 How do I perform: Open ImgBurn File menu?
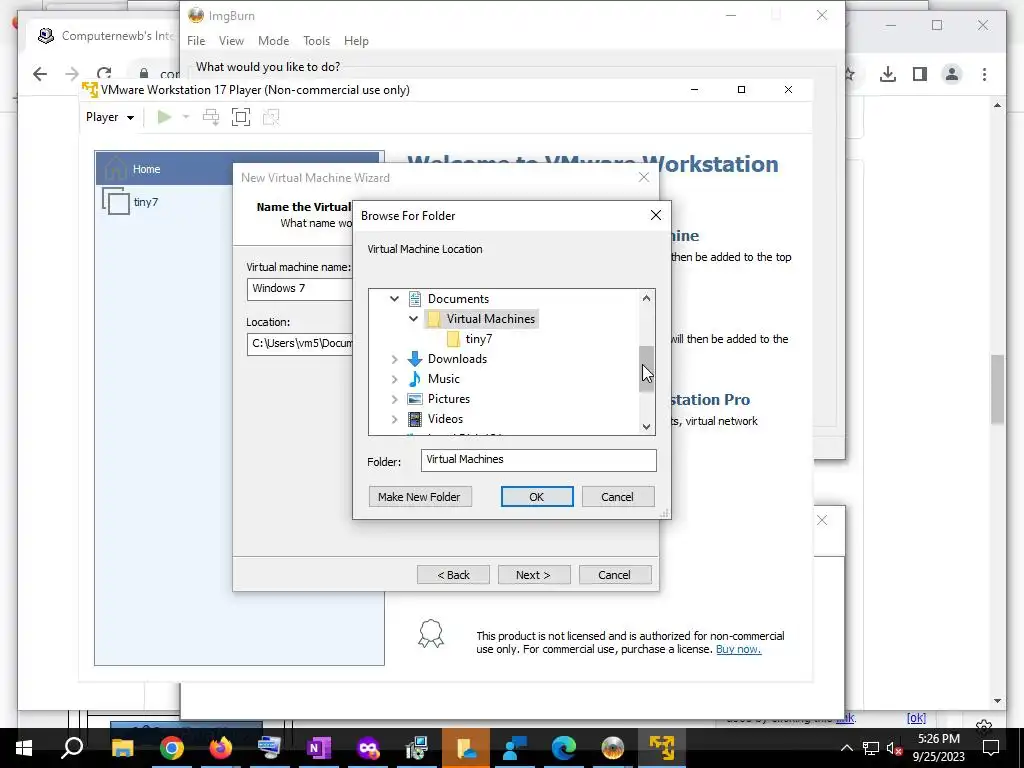tap(196, 40)
